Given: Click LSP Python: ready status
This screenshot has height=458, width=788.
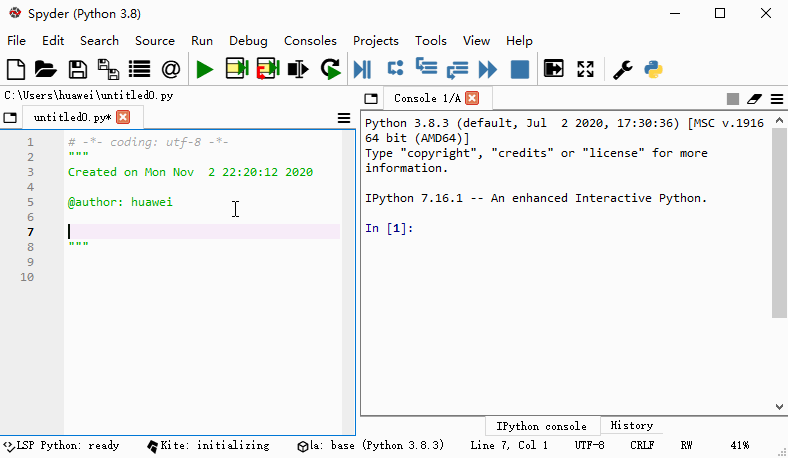Looking at the screenshot, I should point(61,446).
